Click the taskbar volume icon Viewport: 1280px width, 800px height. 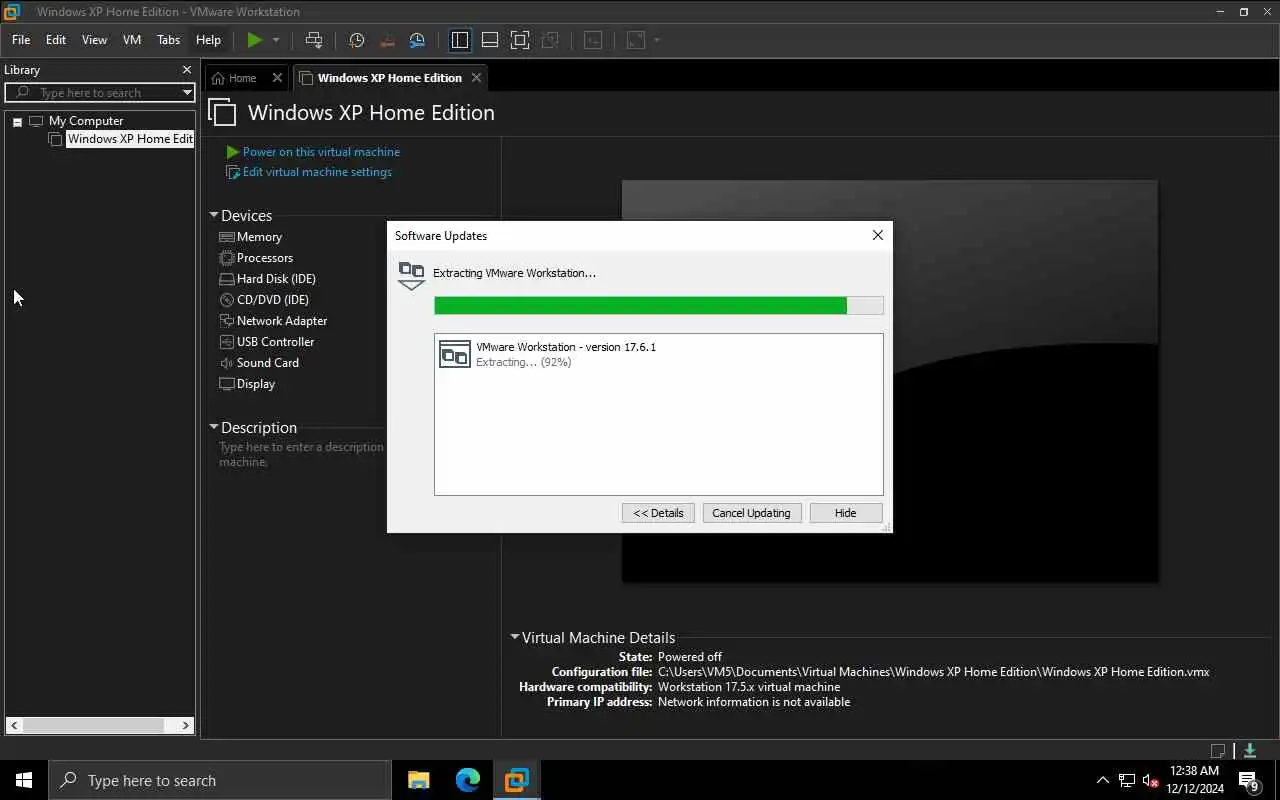(1150, 780)
